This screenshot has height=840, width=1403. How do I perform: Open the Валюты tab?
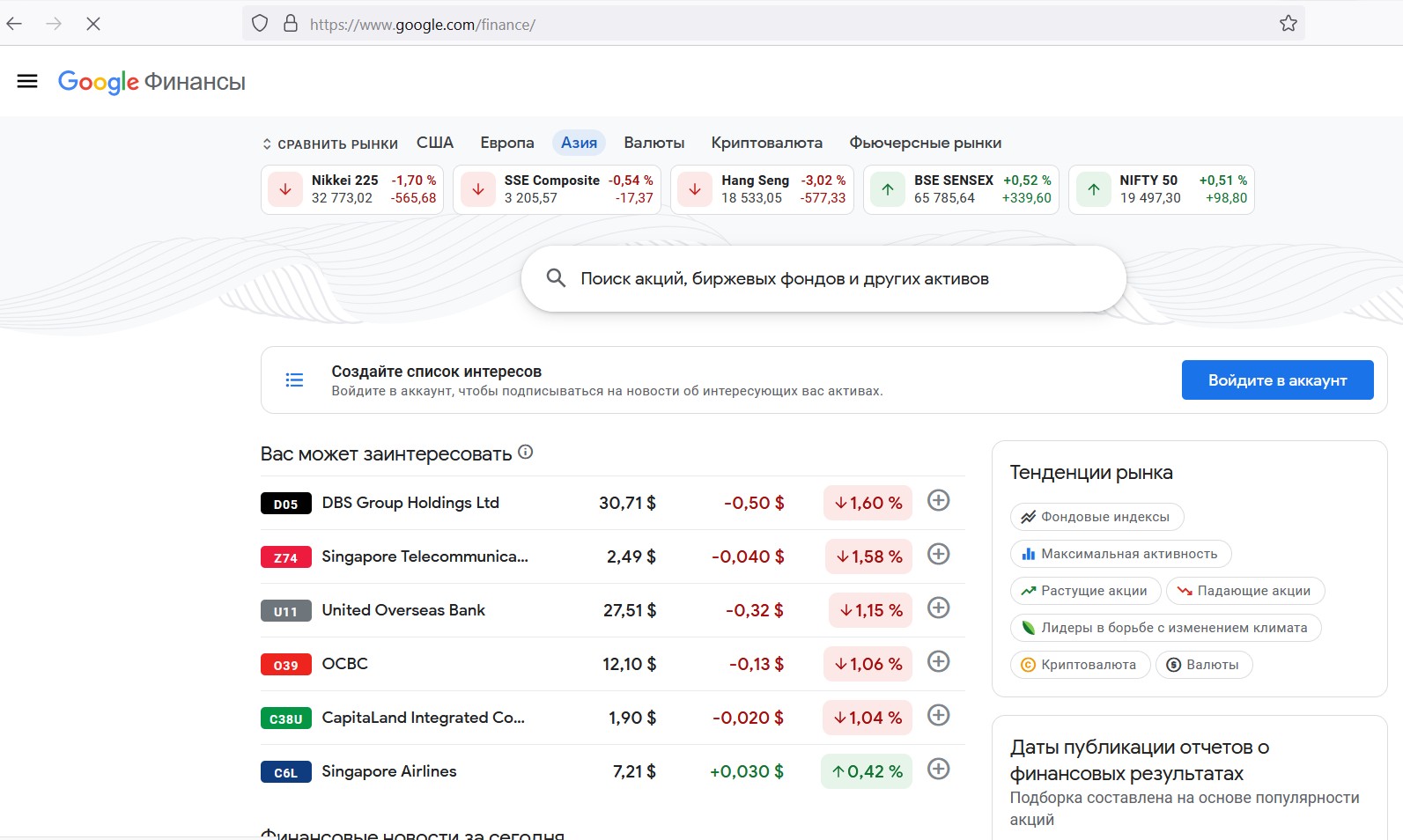click(x=654, y=143)
